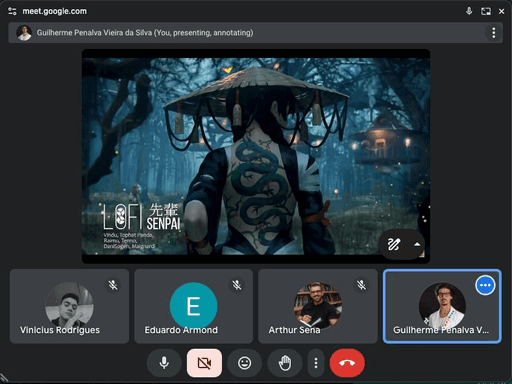Click Eduardo Armond muted mic icon
This screenshot has height=384, width=512.
coord(237,285)
